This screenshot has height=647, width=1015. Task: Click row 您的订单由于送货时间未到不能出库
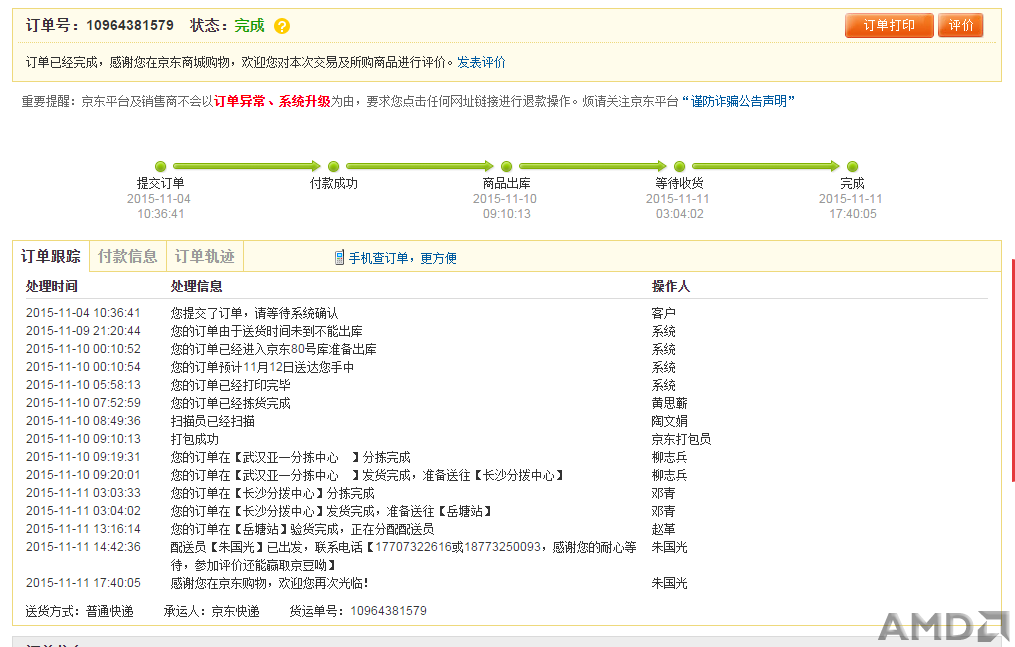click(x=506, y=331)
